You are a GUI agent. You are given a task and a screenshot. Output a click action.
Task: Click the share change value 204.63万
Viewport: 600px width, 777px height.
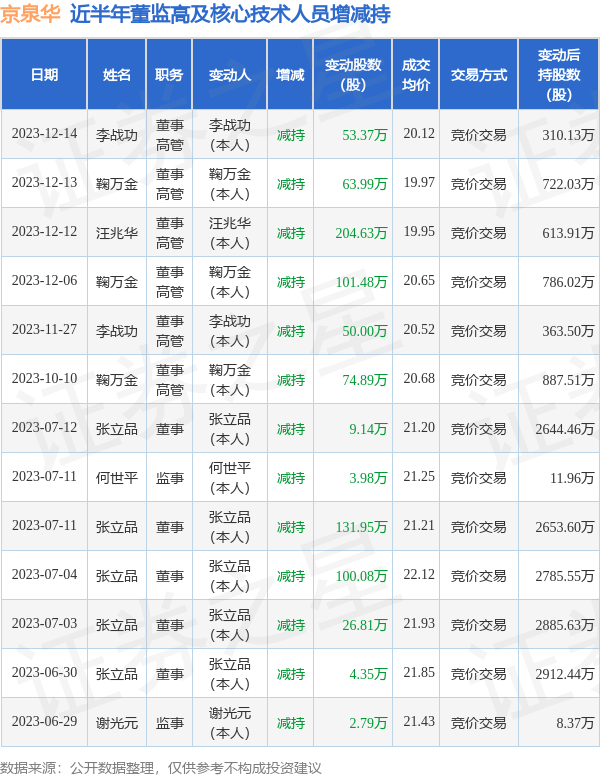[x=361, y=233]
